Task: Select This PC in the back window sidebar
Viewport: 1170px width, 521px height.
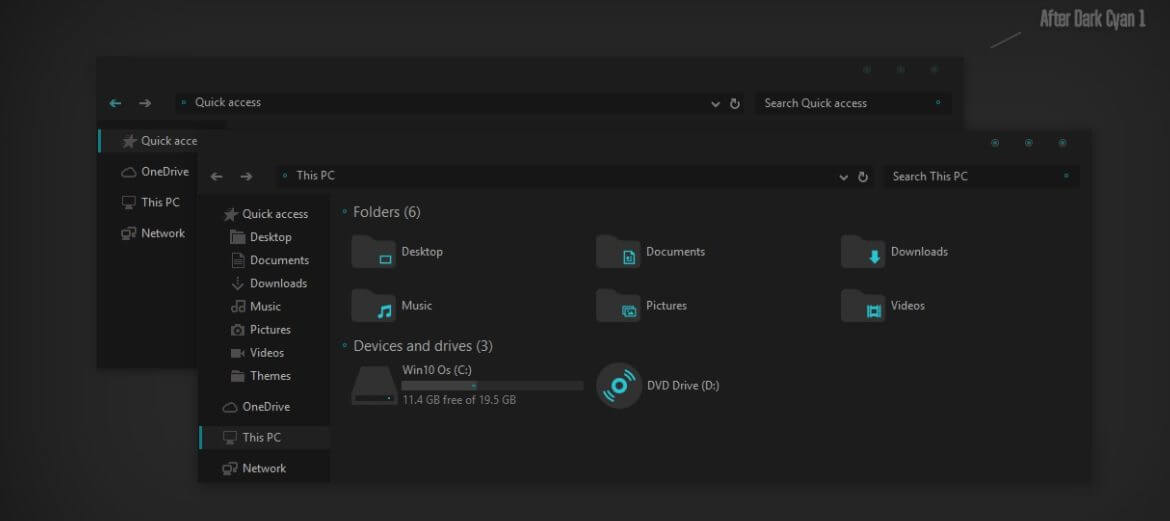Action: [150, 202]
